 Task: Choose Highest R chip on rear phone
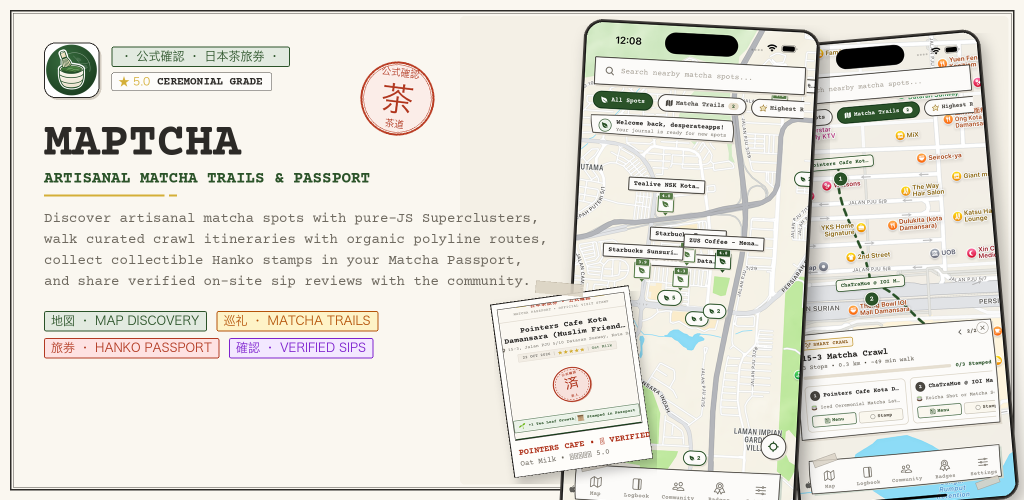pyautogui.click(x=949, y=105)
